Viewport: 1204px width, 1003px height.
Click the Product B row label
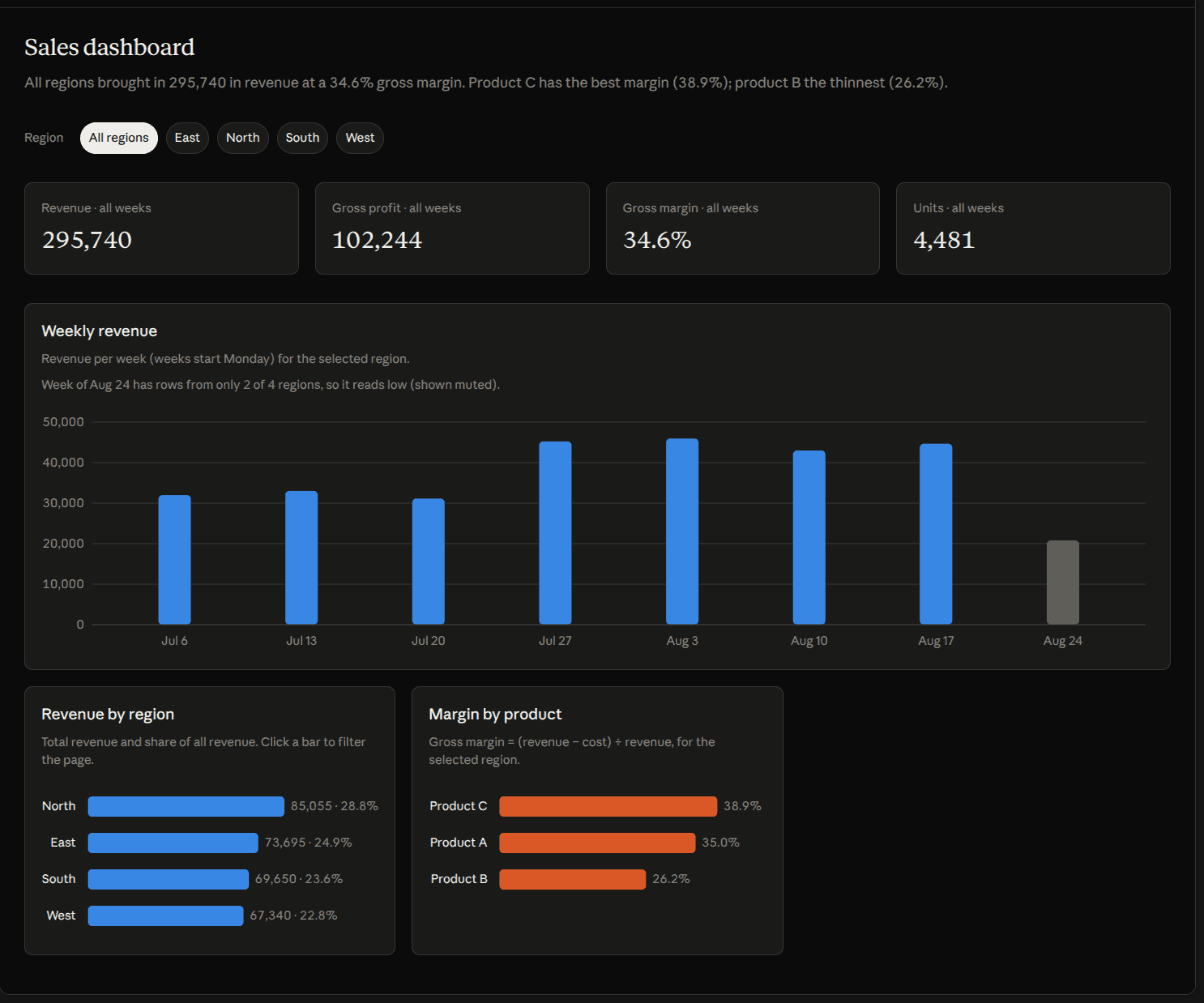pos(459,879)
